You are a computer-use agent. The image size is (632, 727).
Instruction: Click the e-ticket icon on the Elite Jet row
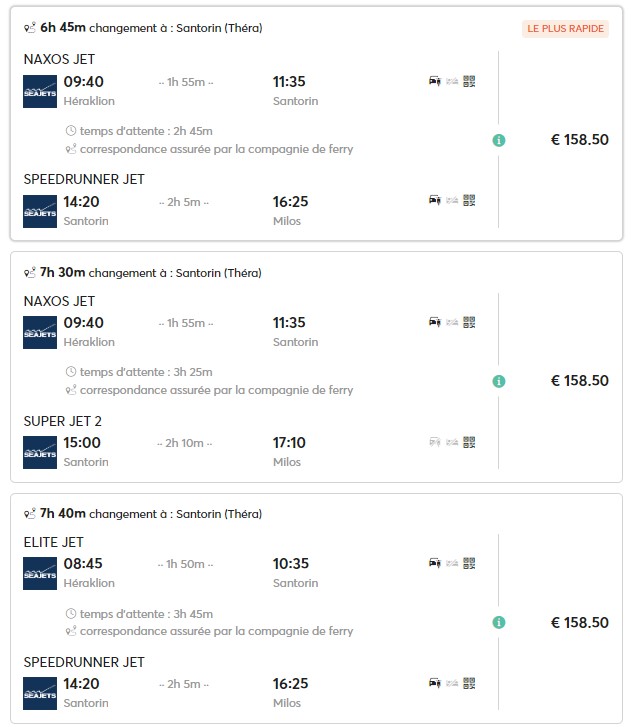(452, 563)
